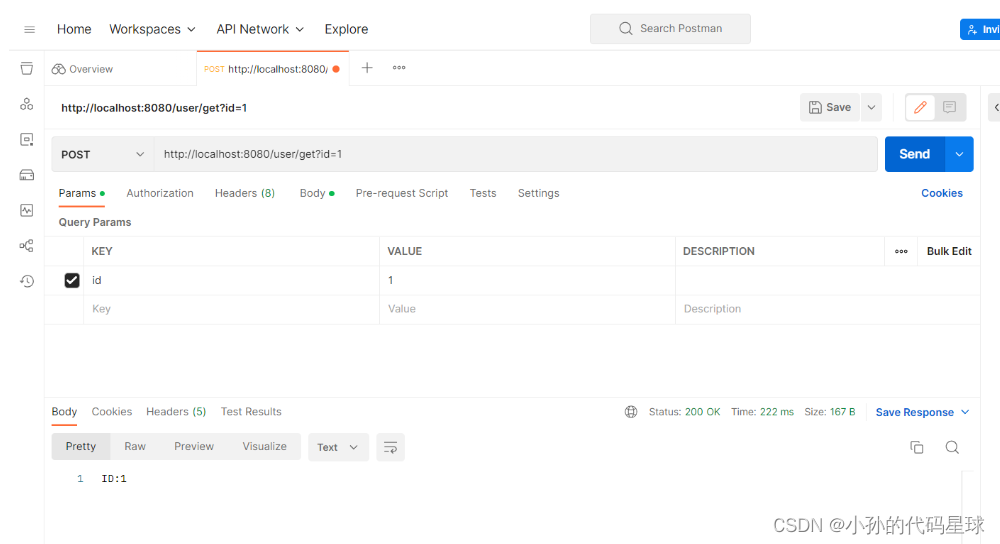Select the response Cookies tab
The image size is (1000, 544).
(x=112, y=412)
